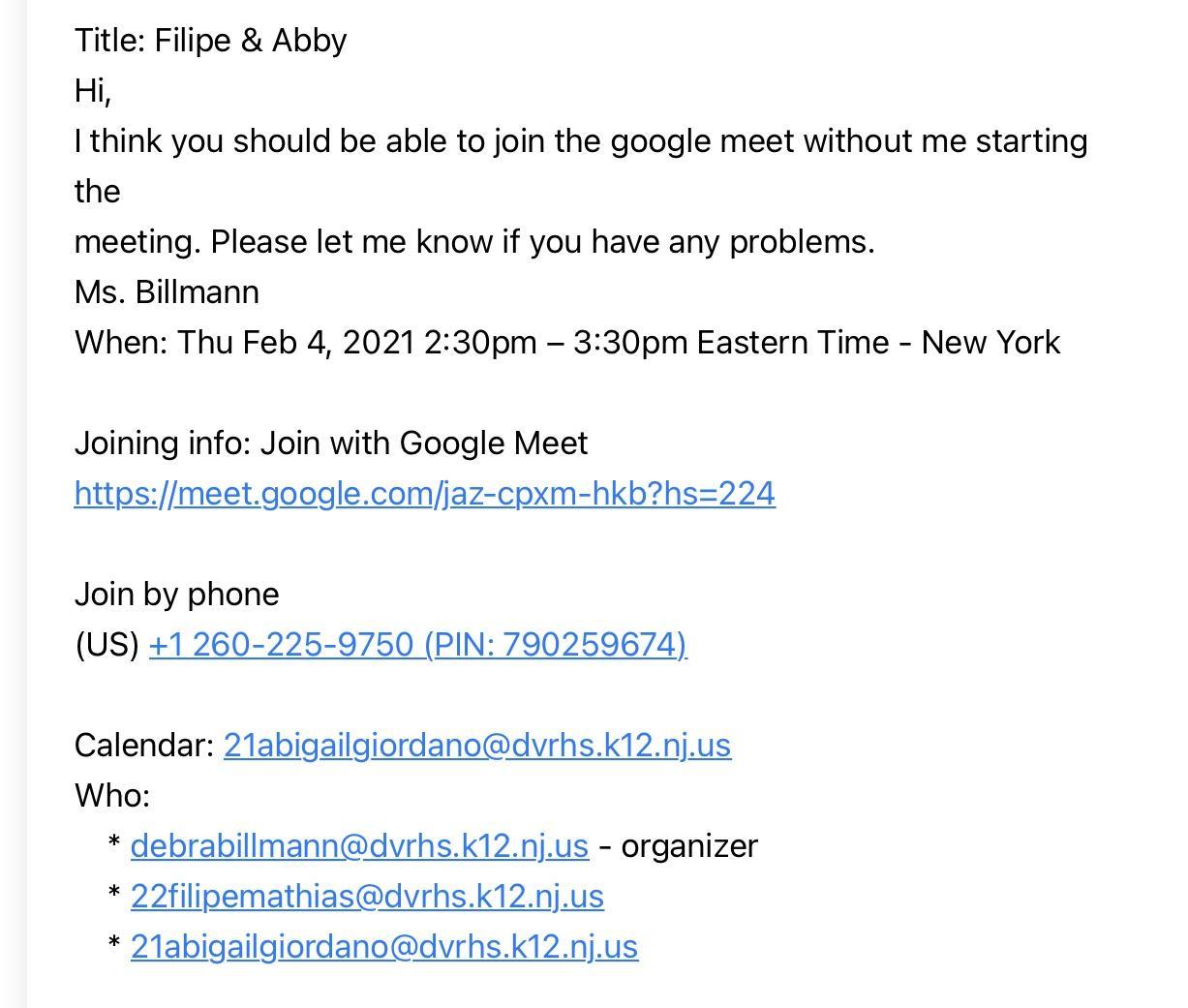Click the 'Hi,' greeting text
1188x1008 pixels.
tap(93, 91)
